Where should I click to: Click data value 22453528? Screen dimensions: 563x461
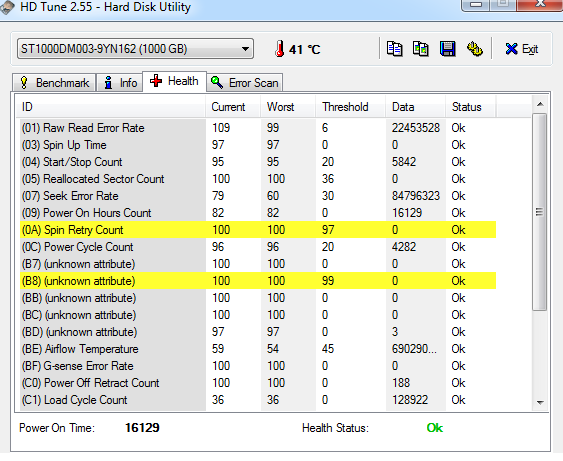point(415,128)
